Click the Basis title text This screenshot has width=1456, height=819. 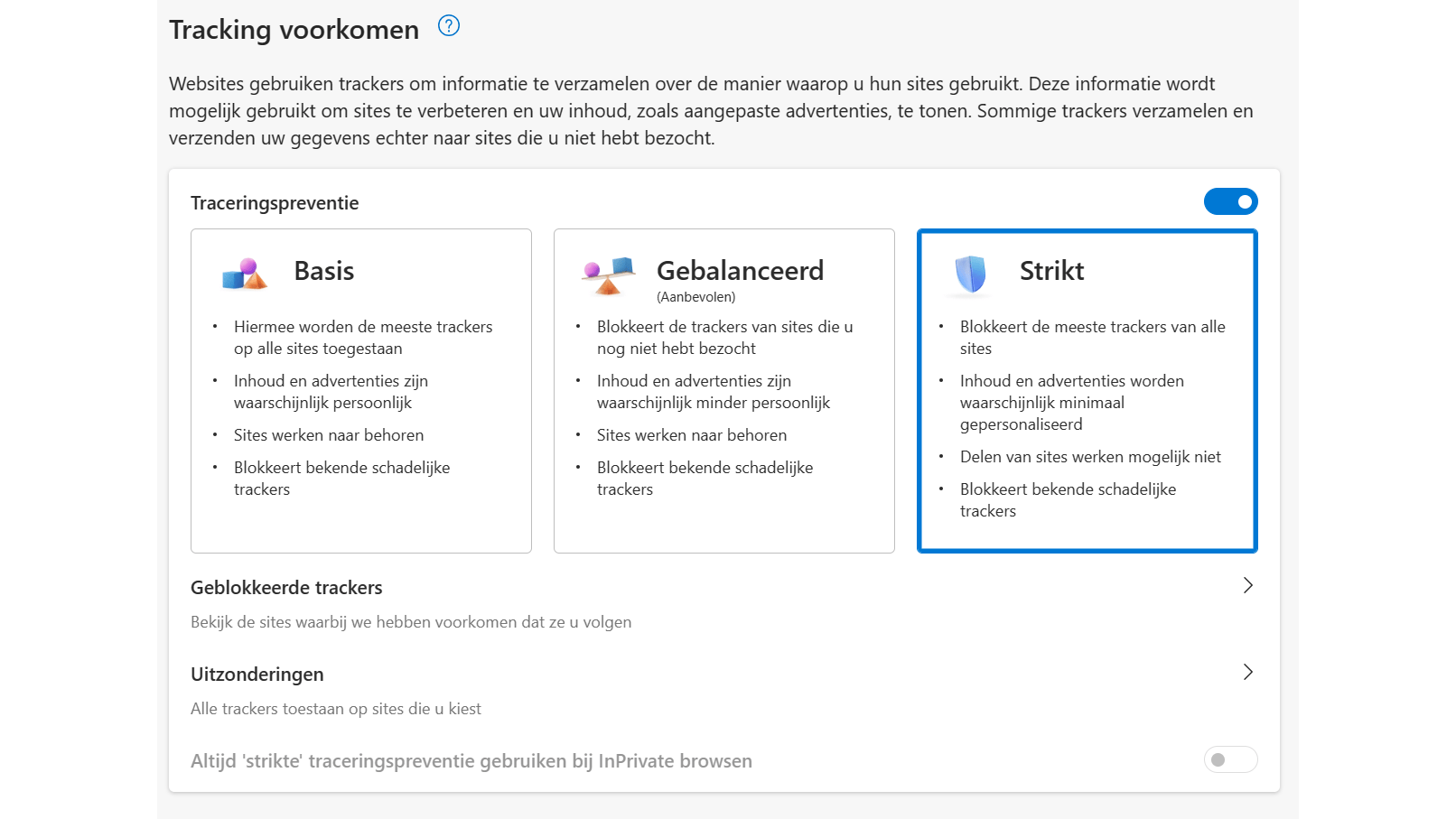324,271
